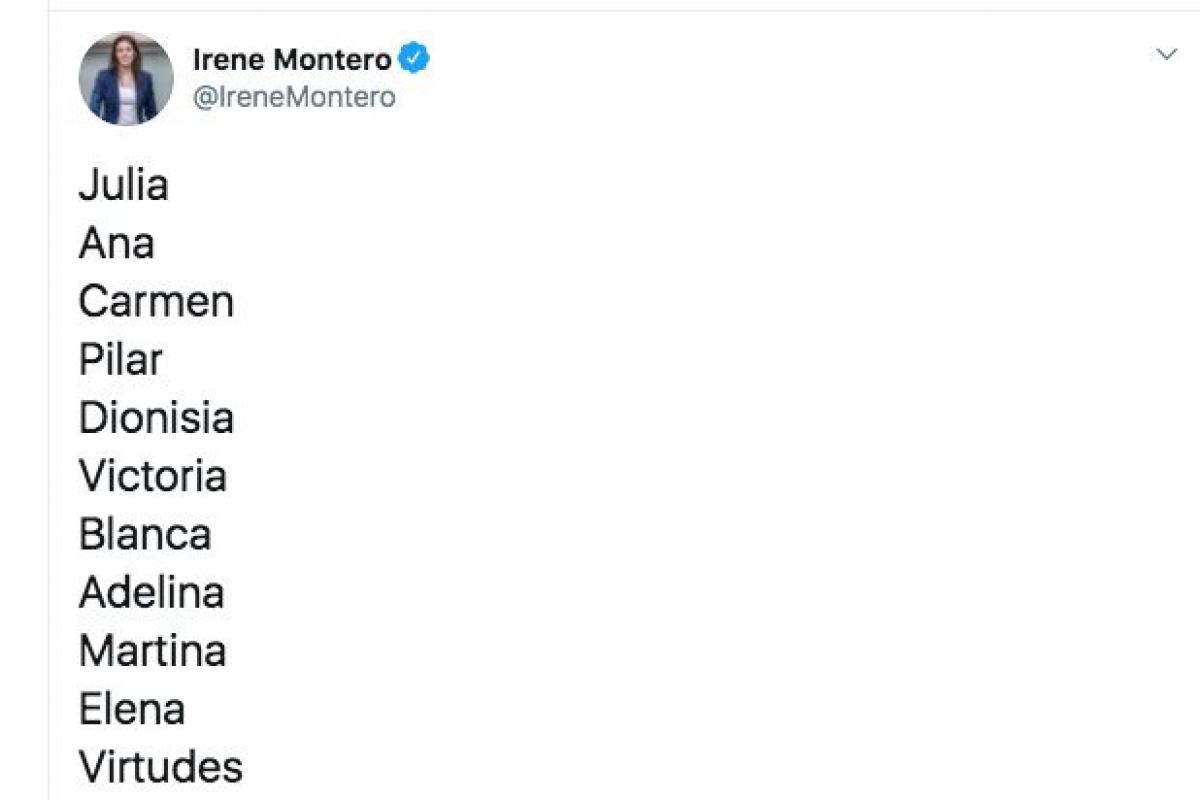Click on Adelina in the tweet text

[151, 593]
